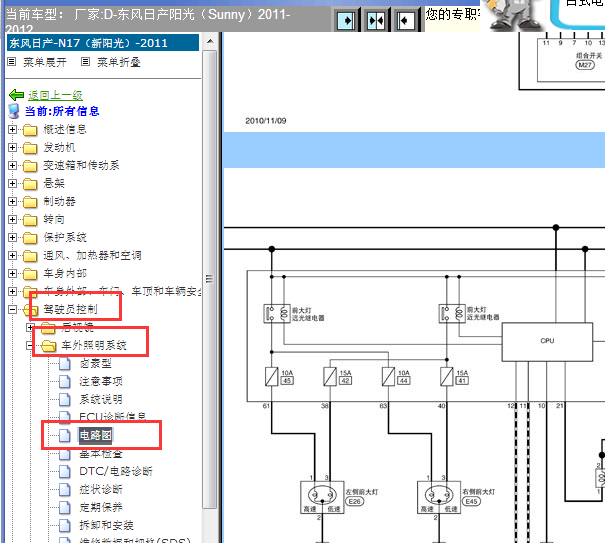Click the folder icon for 发动机

tap(30, 148)
